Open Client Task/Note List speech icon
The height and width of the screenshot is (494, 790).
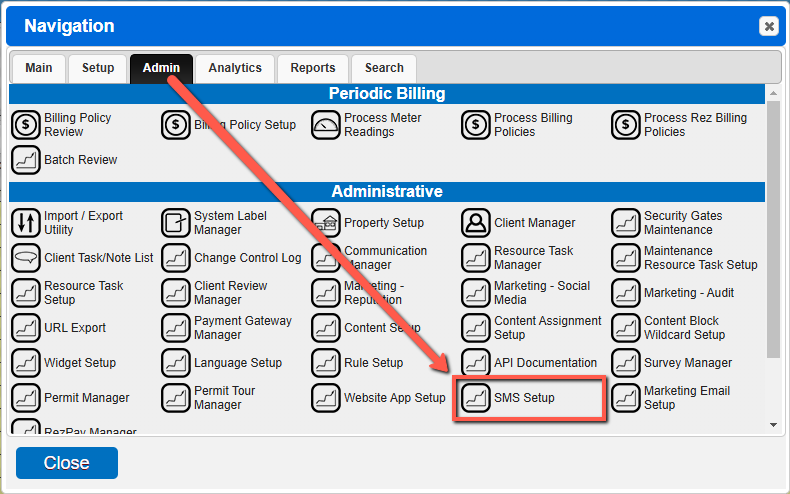tap(26, 258)
